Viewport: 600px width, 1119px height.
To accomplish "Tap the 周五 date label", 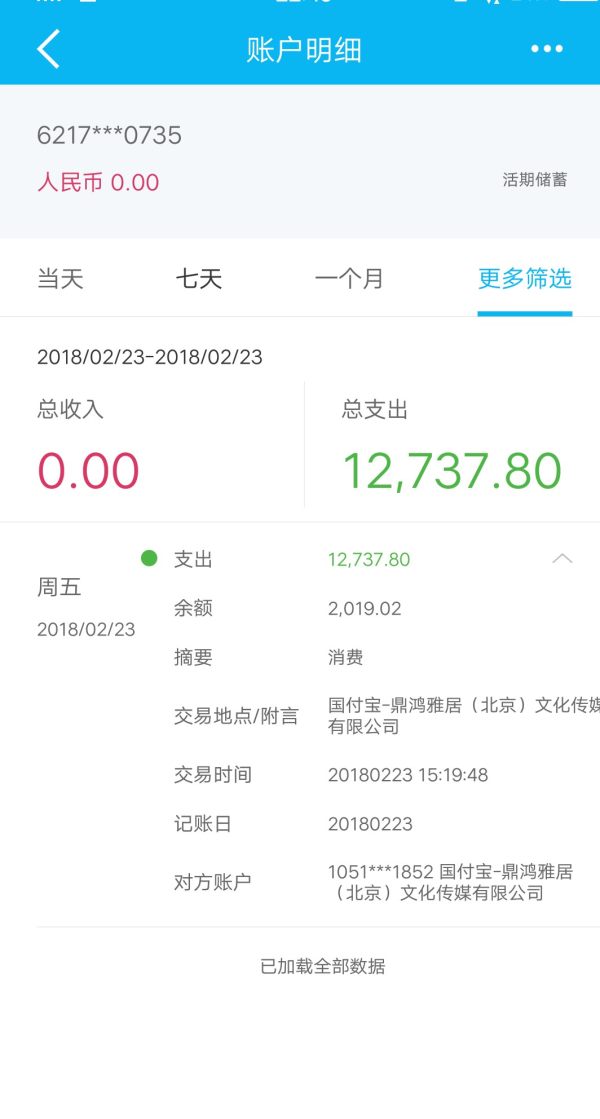I will (x=59, y=588).
